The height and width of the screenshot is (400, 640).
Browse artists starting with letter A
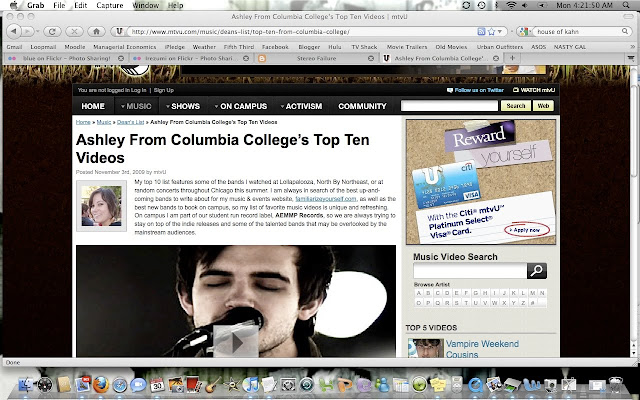click(x=418, y=293)
